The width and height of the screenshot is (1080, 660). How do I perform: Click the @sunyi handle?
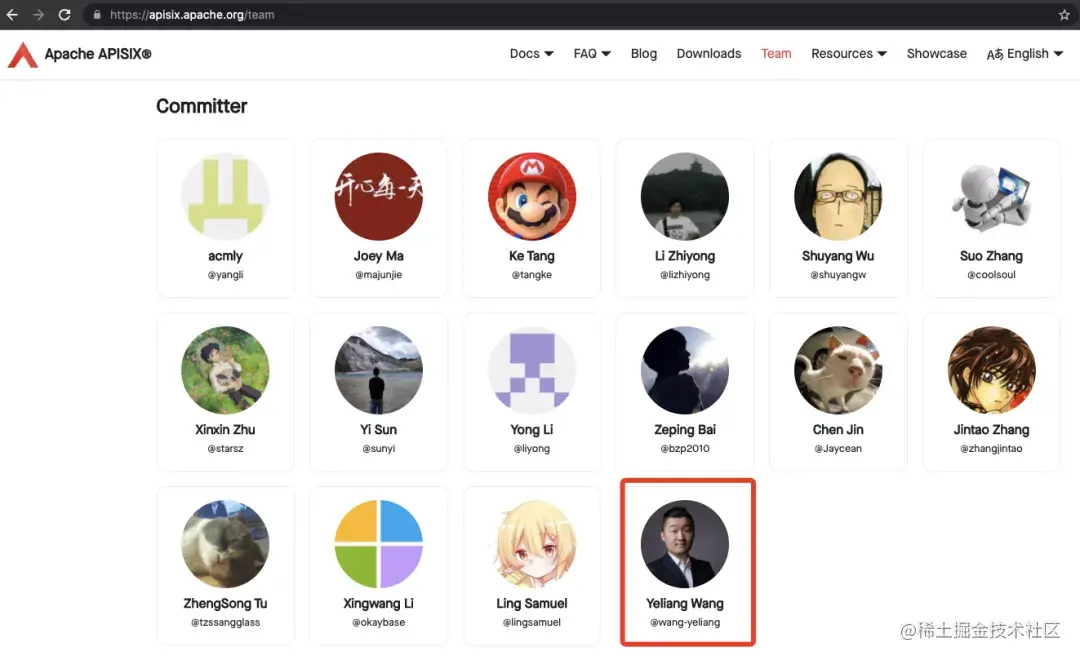pyautogui.click(x=378, y=448)
